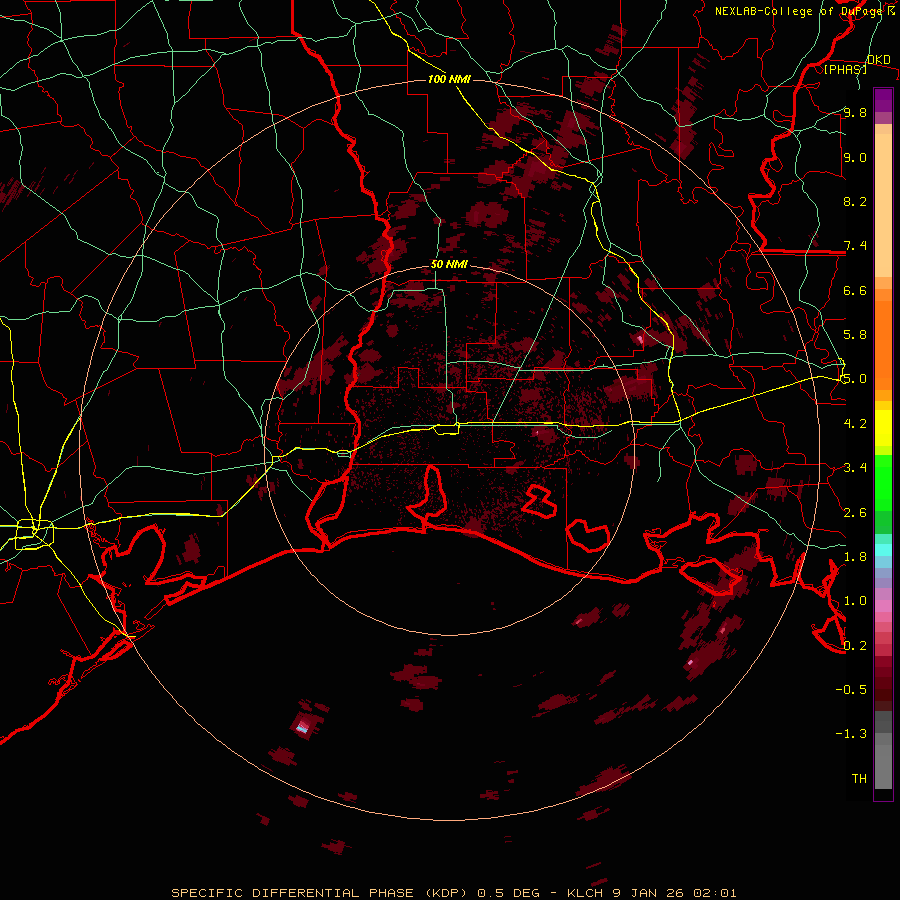Screen dimensions: 900x900
Task: Click the -0.5 scale value label
Action: pos(851,690)
